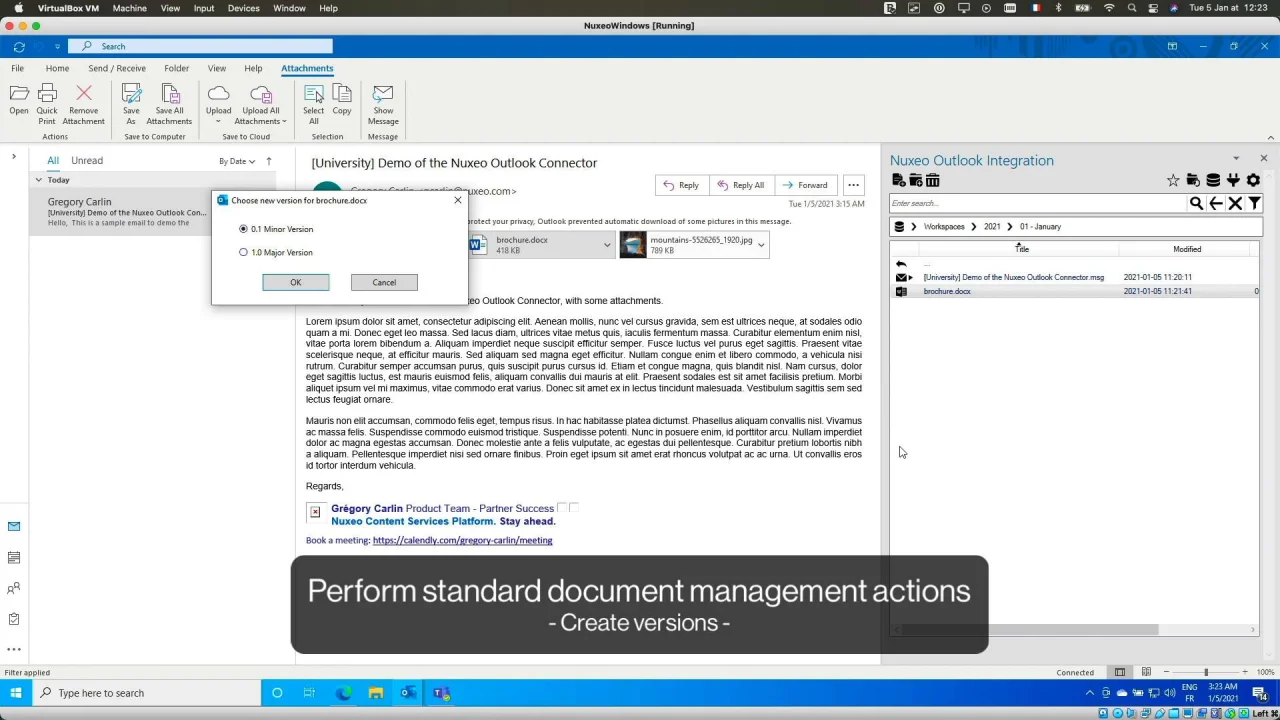Toggle message sort order arrow
Image resolution: width=1280 pixels, height=720 pixels.
269,161
